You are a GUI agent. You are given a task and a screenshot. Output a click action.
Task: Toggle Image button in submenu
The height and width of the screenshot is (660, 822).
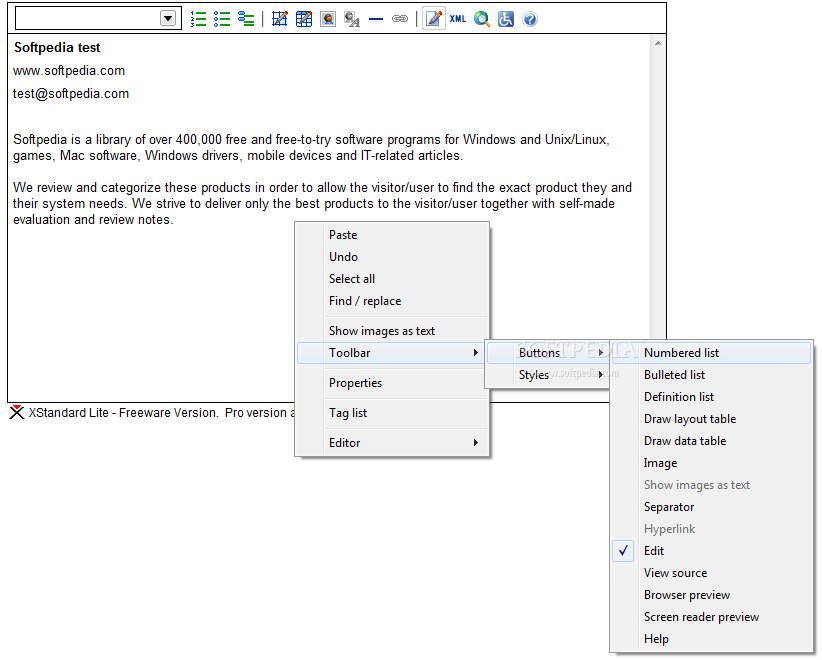(x=711, y=463)
